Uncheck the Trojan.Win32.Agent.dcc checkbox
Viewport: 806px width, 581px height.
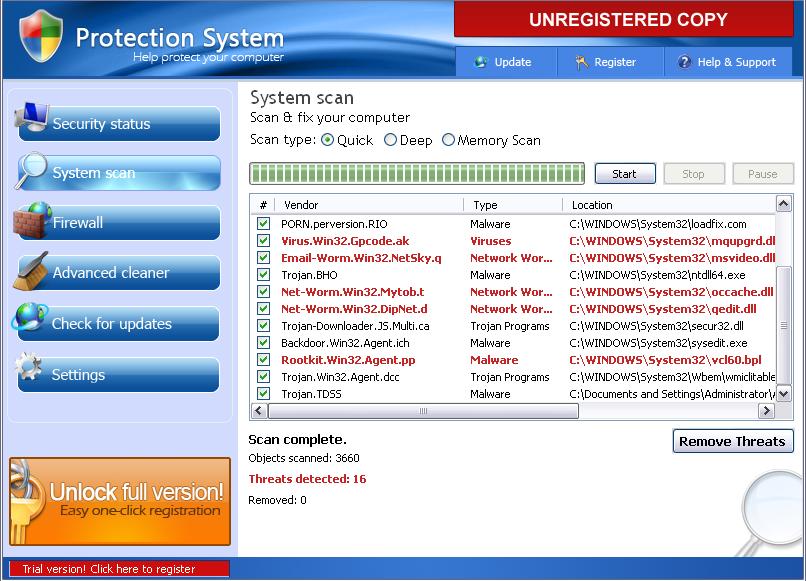coord(264,376)
